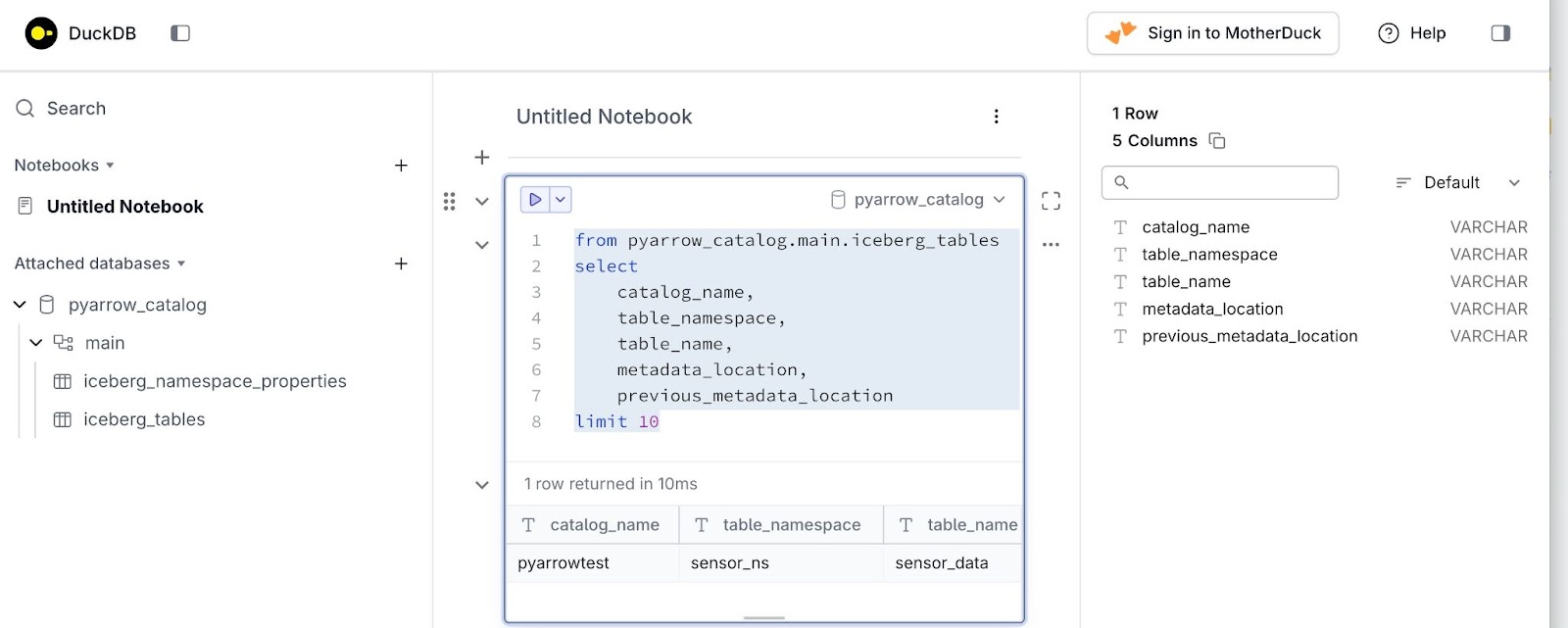The image size is (1568, 628).
Task: Click the Search field in sidebar
Action: tap(216, 109)
